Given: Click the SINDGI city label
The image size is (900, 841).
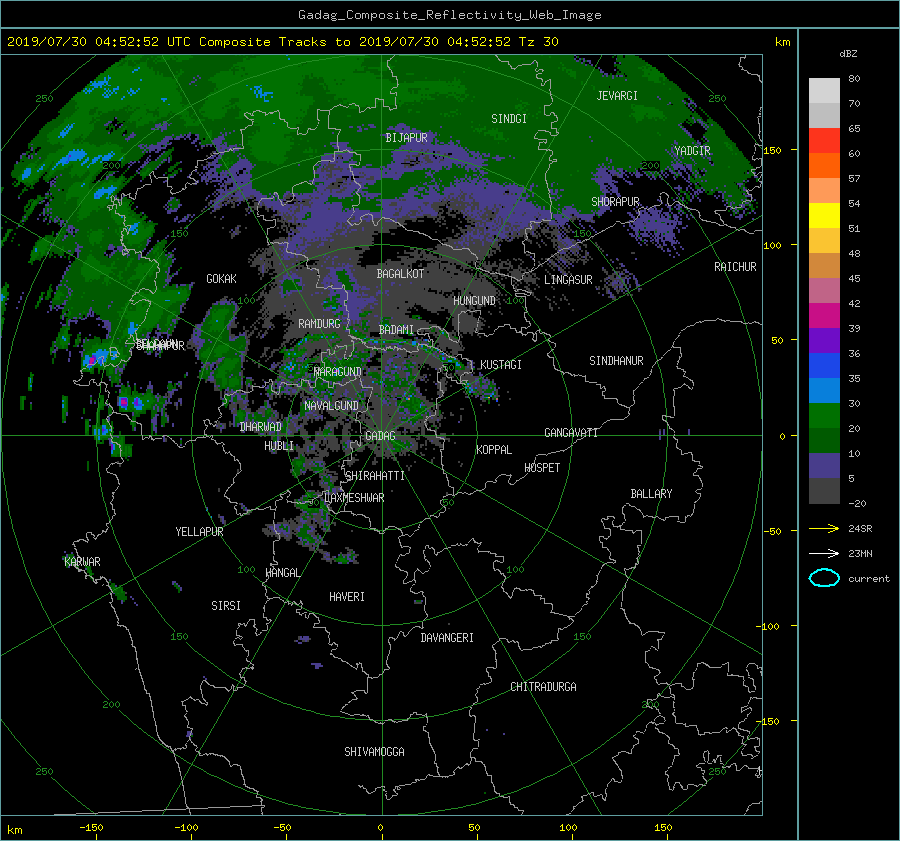Looking at the screenshot, I should coord(509,119).
